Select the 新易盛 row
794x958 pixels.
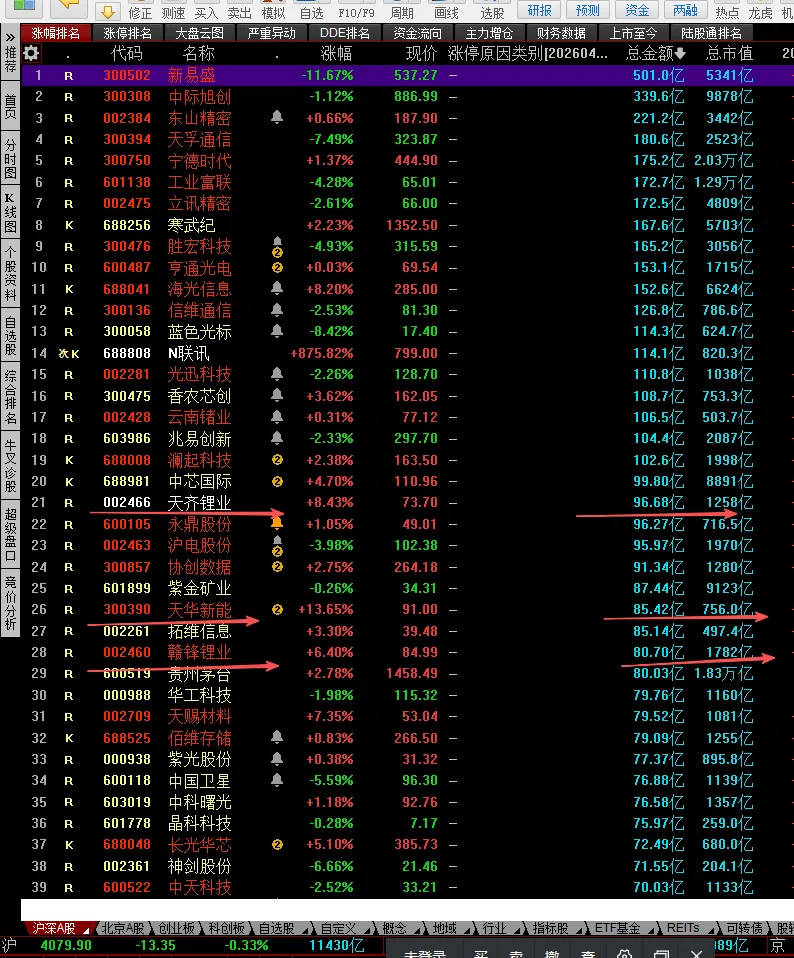[407, 75]
